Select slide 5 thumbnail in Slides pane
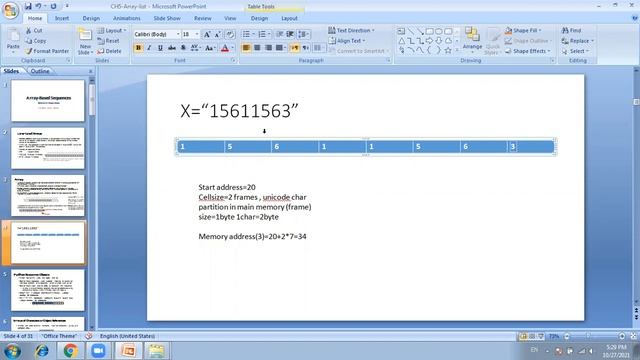This screenshot has height=360, width=640. [48, 290]
